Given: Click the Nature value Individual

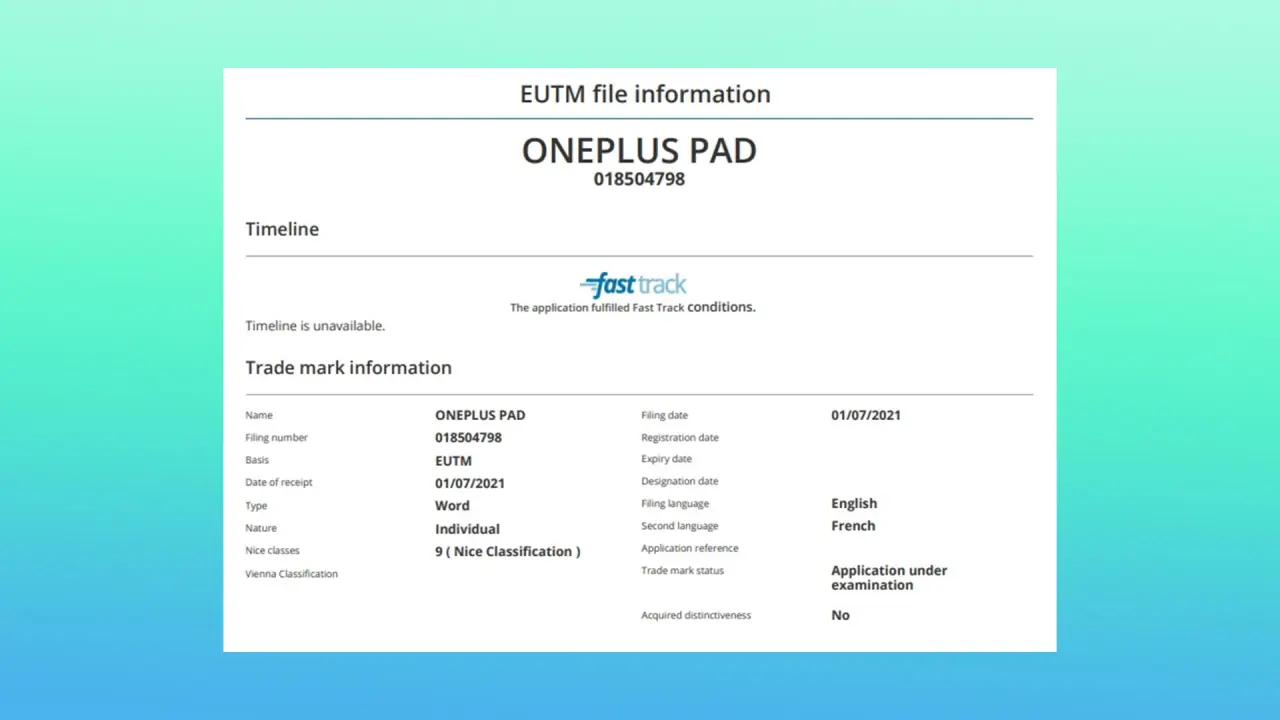Looking at the screenshot, I should click(467, 529).
